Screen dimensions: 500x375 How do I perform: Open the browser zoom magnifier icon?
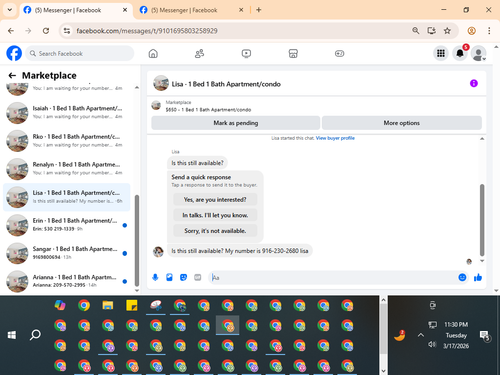tap(415, 31)
